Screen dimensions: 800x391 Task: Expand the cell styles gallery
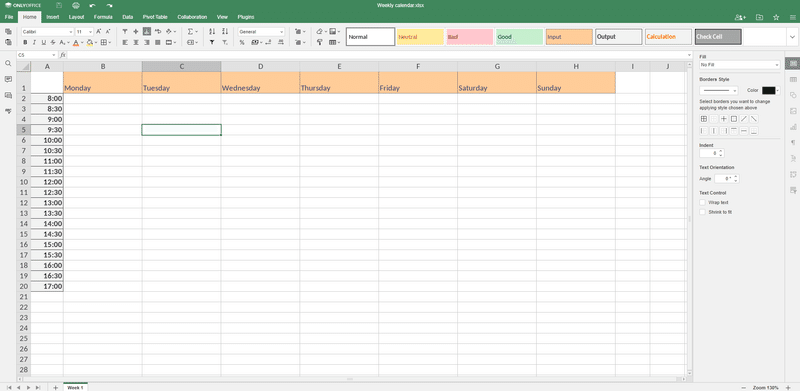pos(792,37)
